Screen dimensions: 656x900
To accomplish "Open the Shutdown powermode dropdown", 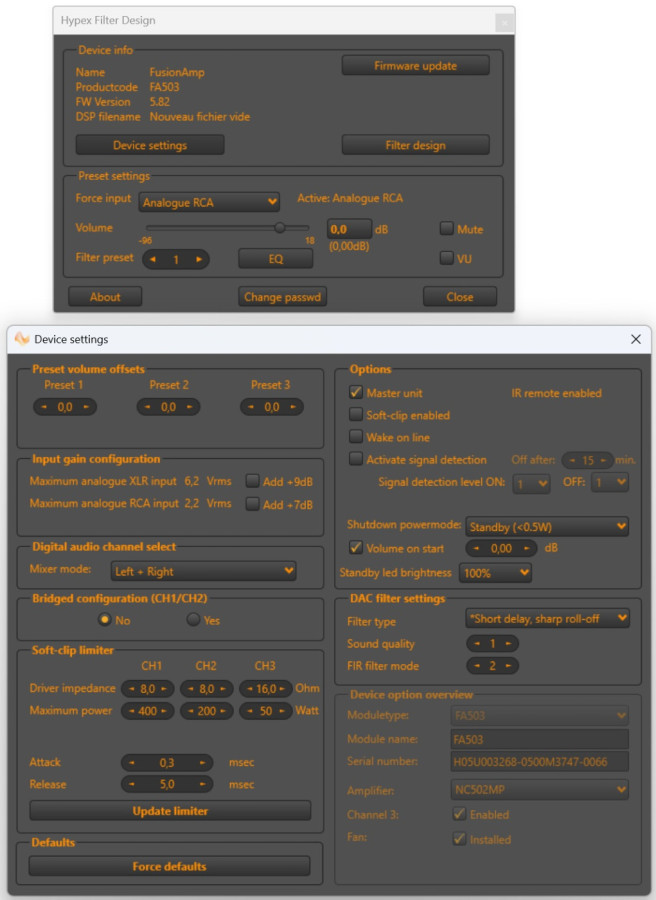I will coord(547,526).
